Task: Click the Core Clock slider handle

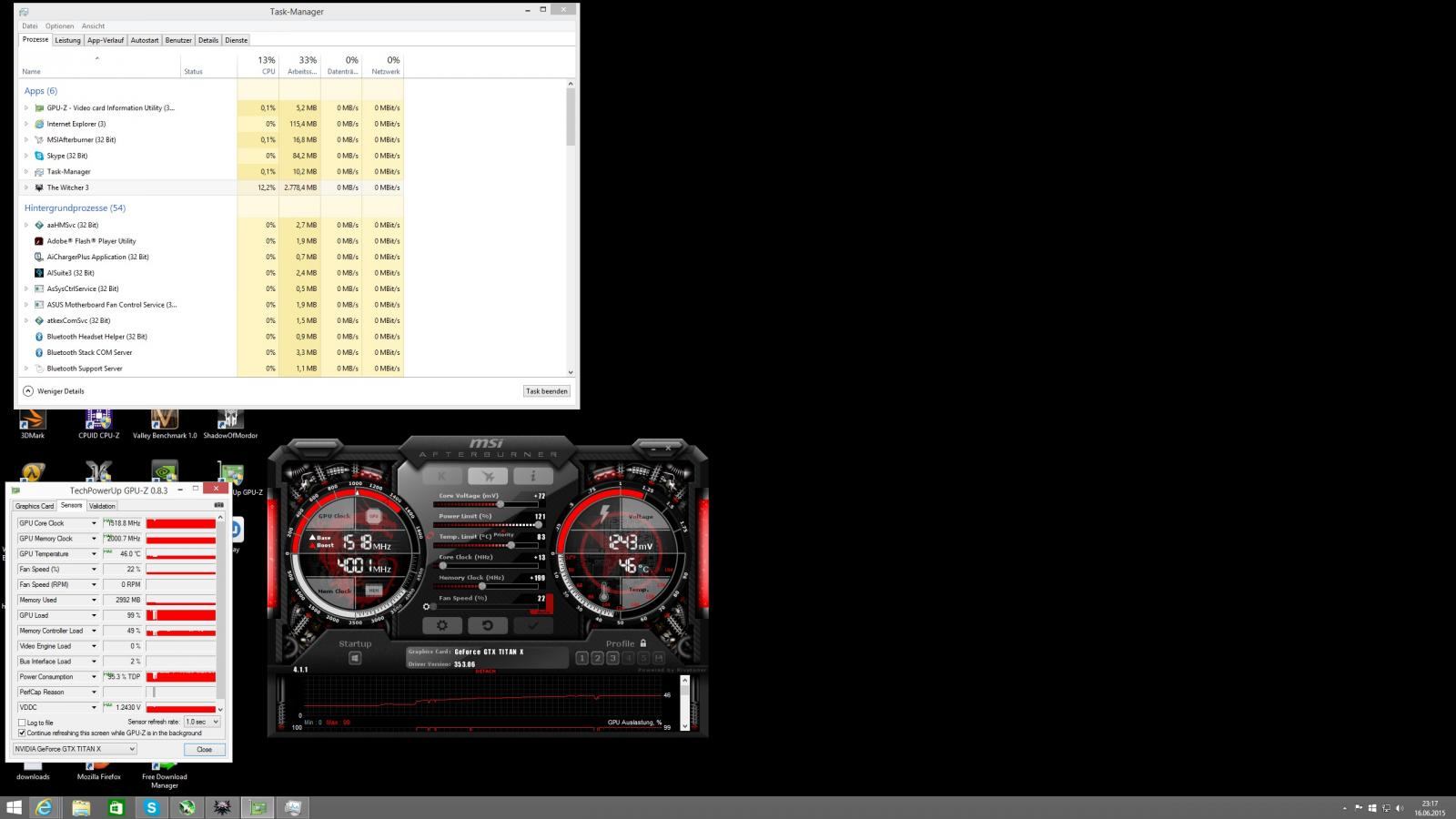Action: coord(443,566)
